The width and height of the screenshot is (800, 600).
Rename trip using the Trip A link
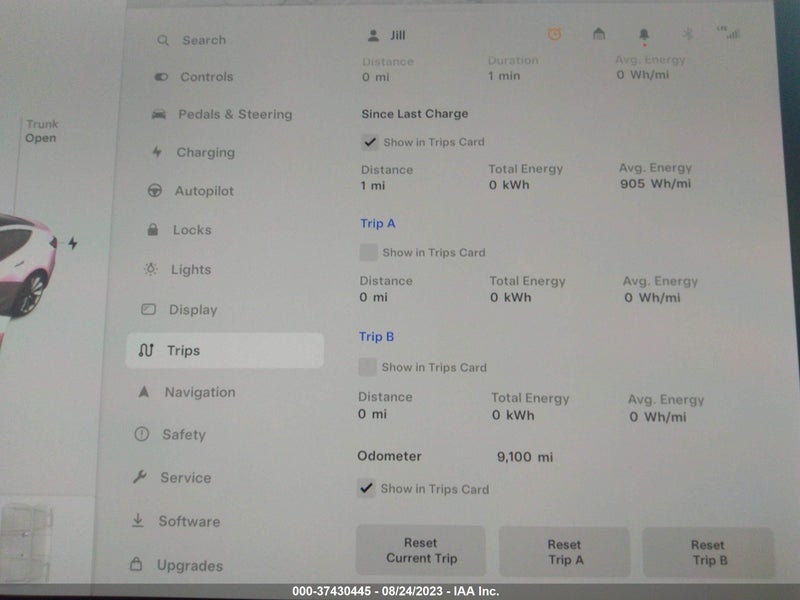click(378, 223)
